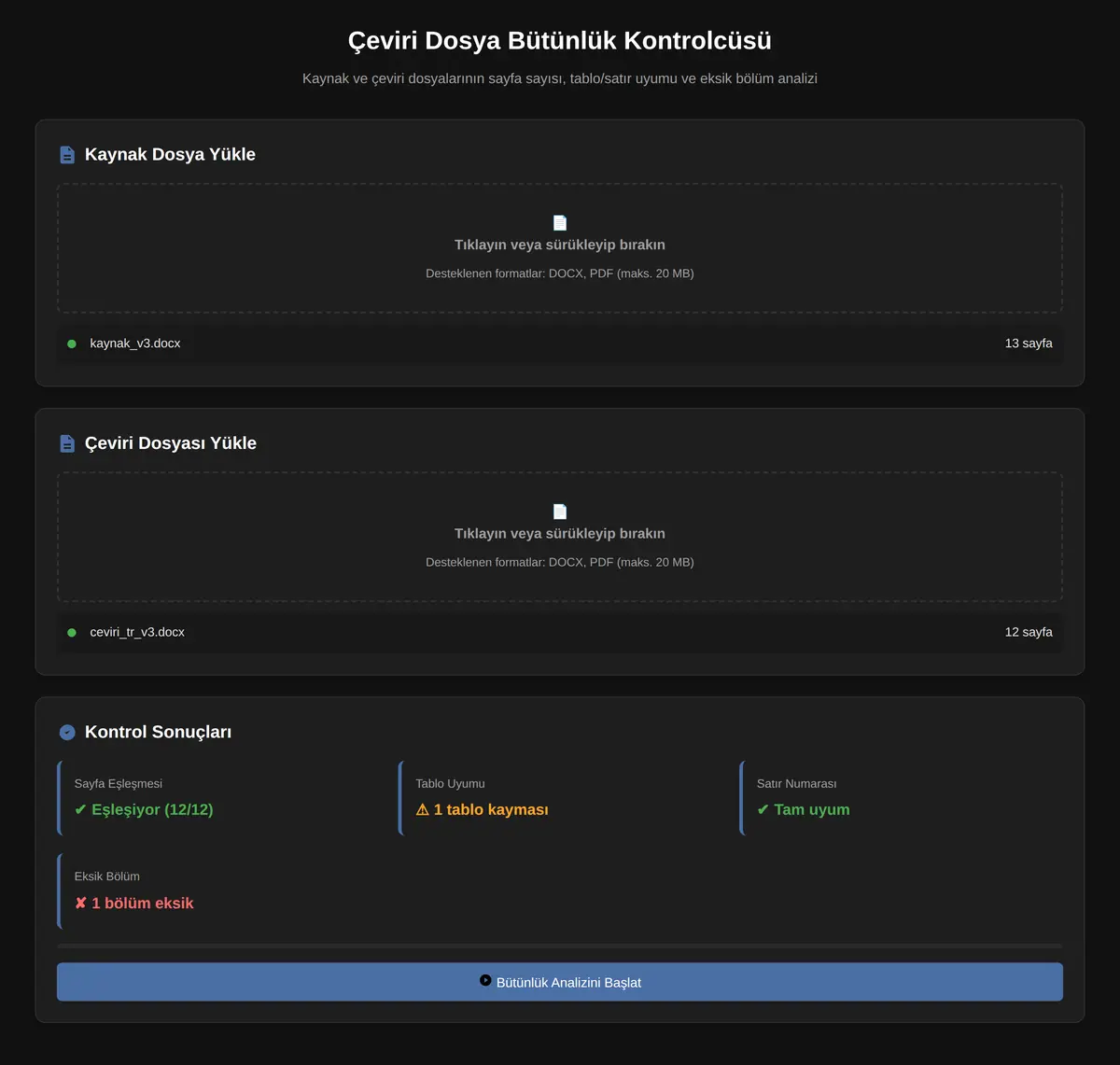Click the Kontrol Sonuçları heading
This screenshot has width=1120, height=1065.
coord(158,733)
